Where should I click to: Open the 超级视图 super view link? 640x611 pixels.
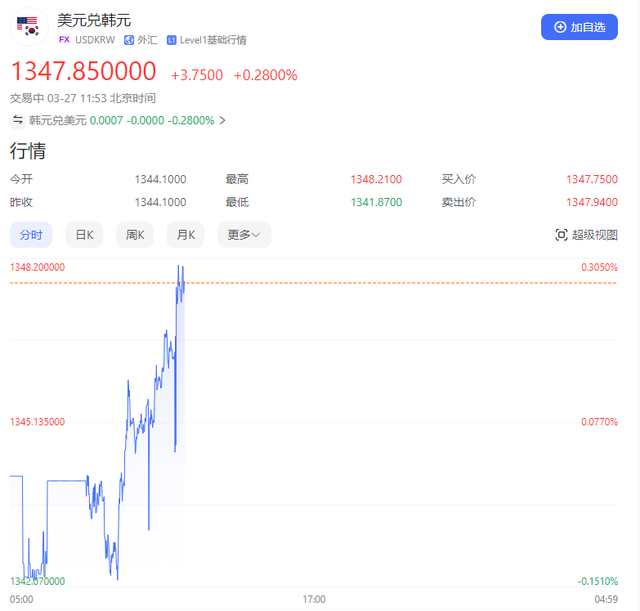pos(587,235)
